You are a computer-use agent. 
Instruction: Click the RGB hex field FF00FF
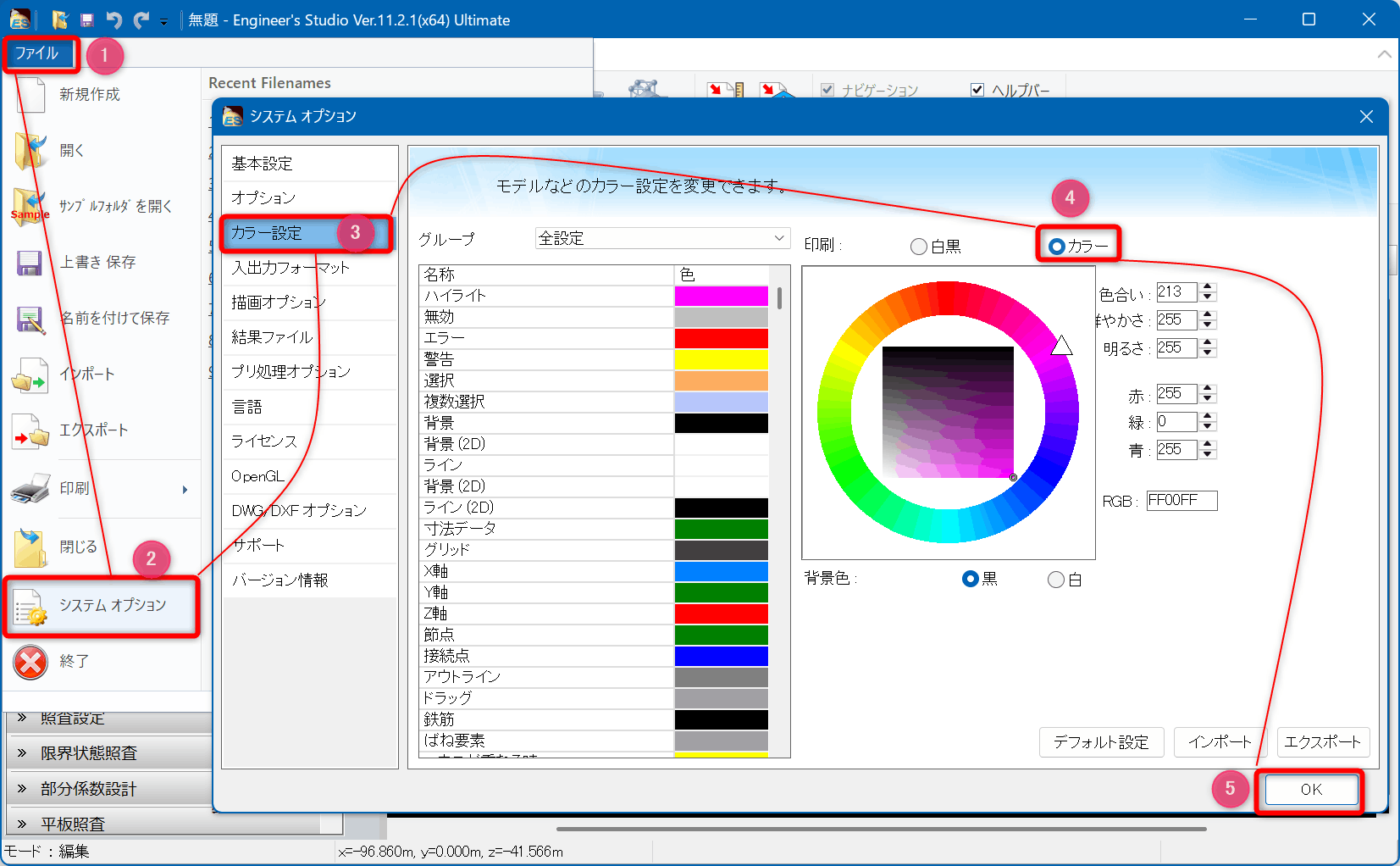coord(1181,501)
